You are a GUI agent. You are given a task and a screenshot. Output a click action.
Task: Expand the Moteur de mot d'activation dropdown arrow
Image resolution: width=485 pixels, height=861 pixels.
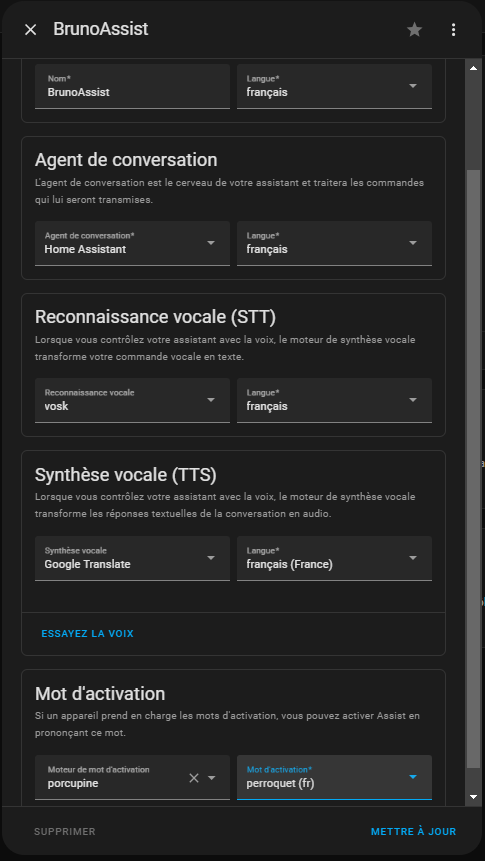pyautogui.click(x=211, y=778)
